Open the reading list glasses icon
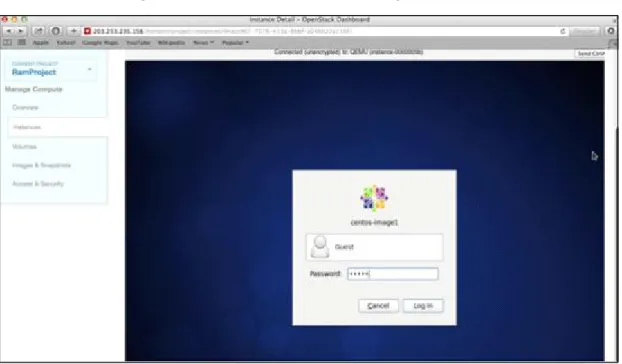The height and width of the screenshot is (364, 622). click(x=8, y=42)
